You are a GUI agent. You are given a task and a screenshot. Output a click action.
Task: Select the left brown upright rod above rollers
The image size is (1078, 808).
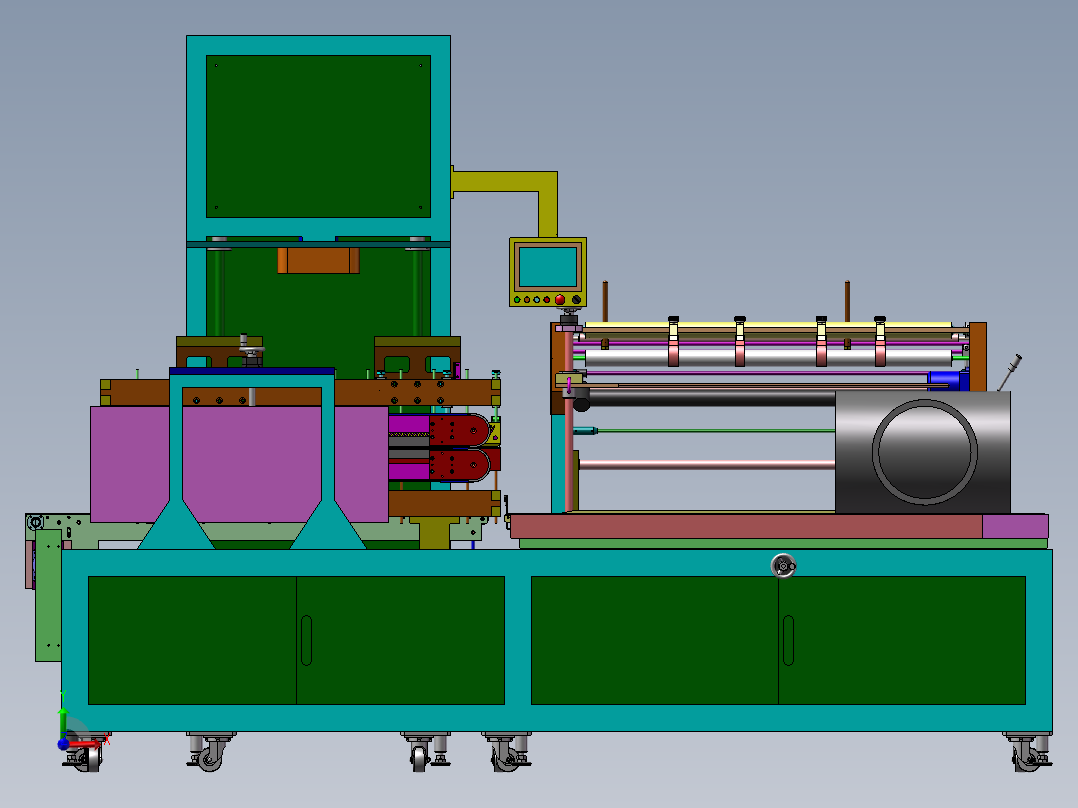(x=605, y=301)
